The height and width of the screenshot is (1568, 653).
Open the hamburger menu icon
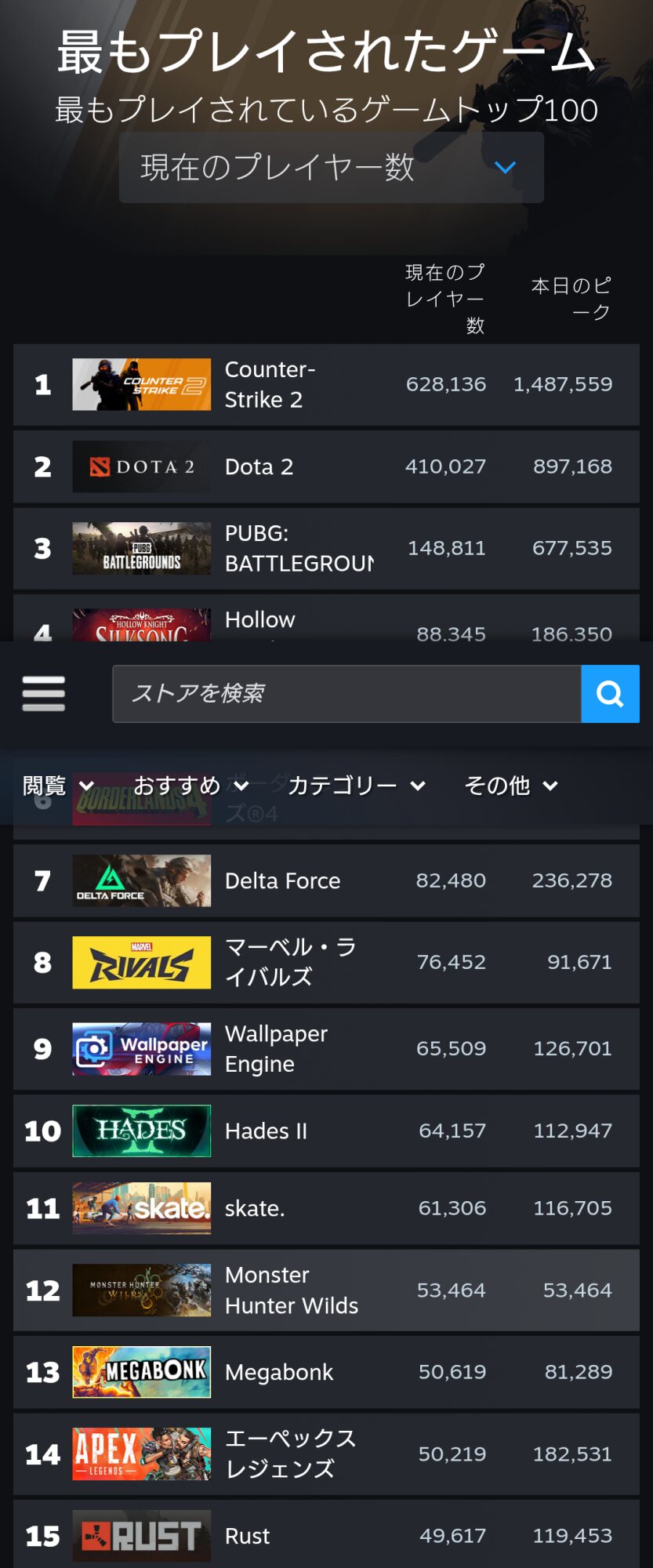pos(43,694)
